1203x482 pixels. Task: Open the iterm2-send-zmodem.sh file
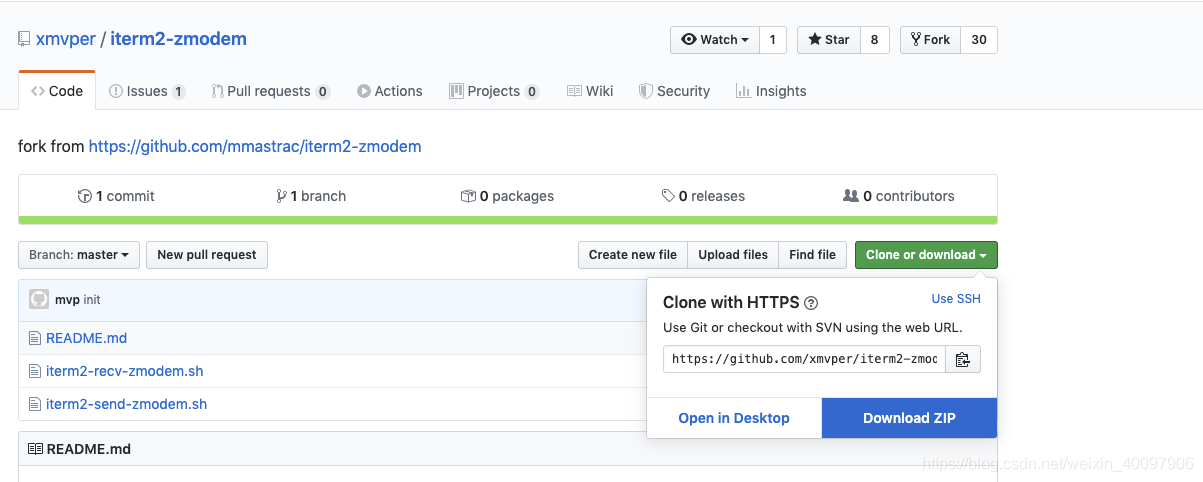pyautogui.click(x=127, y=404)
